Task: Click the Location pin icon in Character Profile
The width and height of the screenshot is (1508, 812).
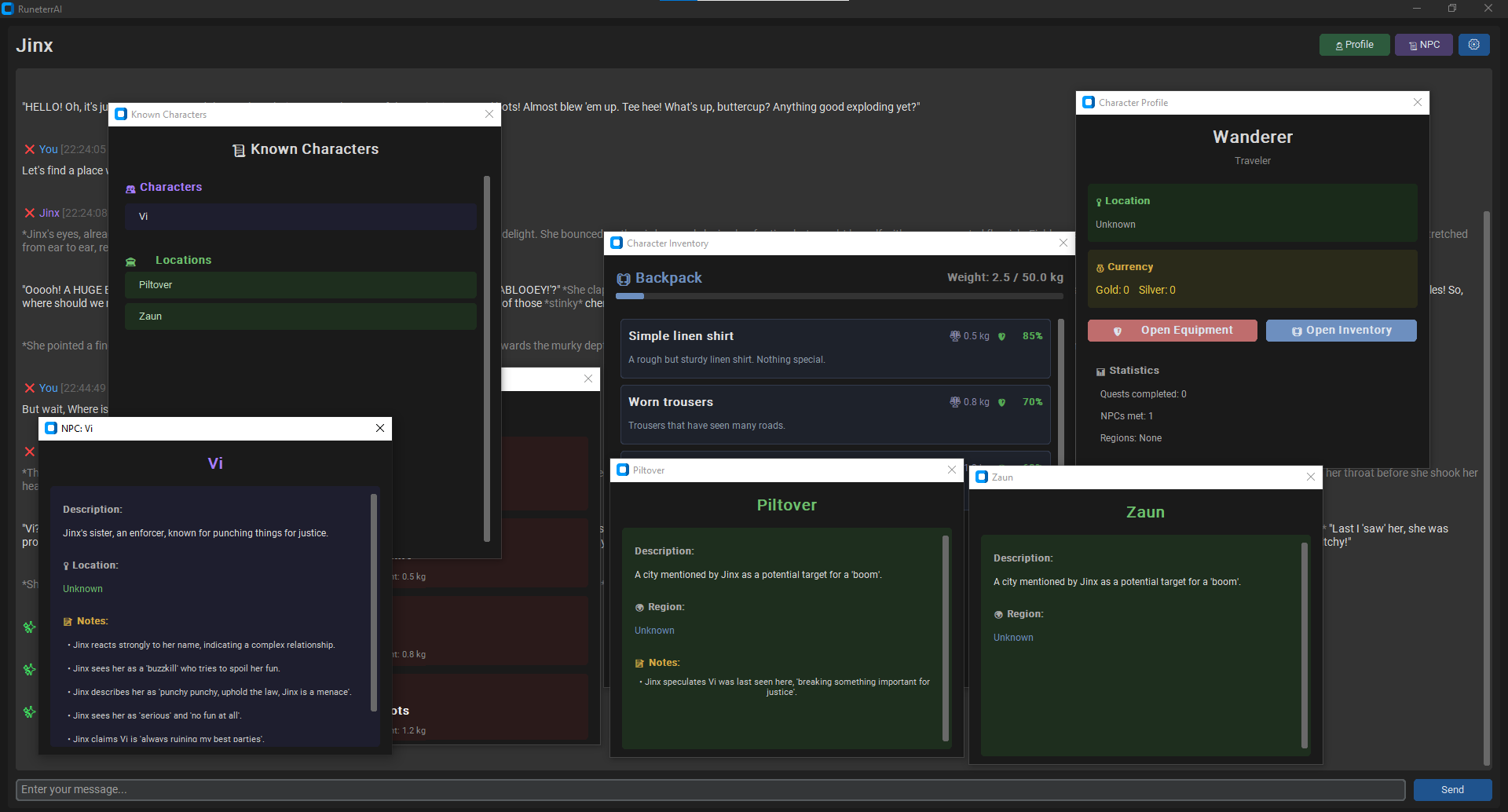Action: [1099, 202]
